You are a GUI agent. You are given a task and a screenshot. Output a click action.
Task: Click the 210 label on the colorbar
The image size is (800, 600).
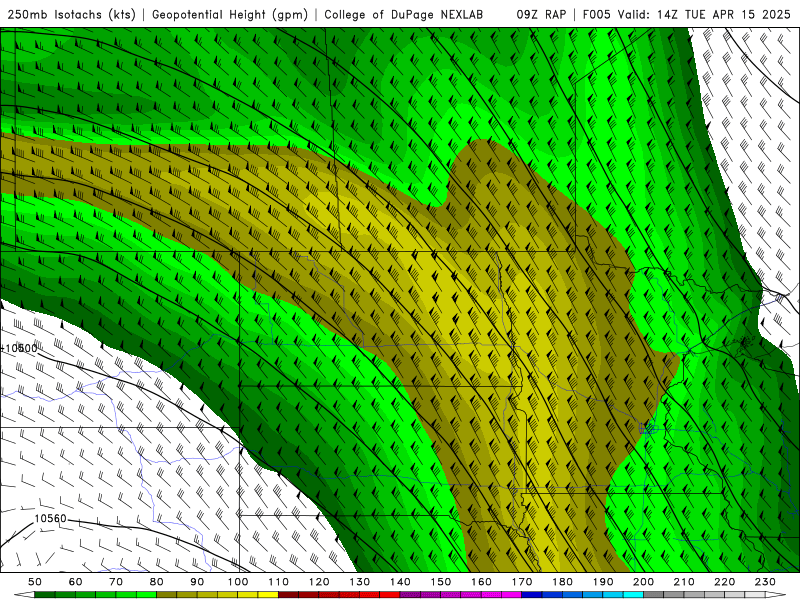click(x=684, y=582)
